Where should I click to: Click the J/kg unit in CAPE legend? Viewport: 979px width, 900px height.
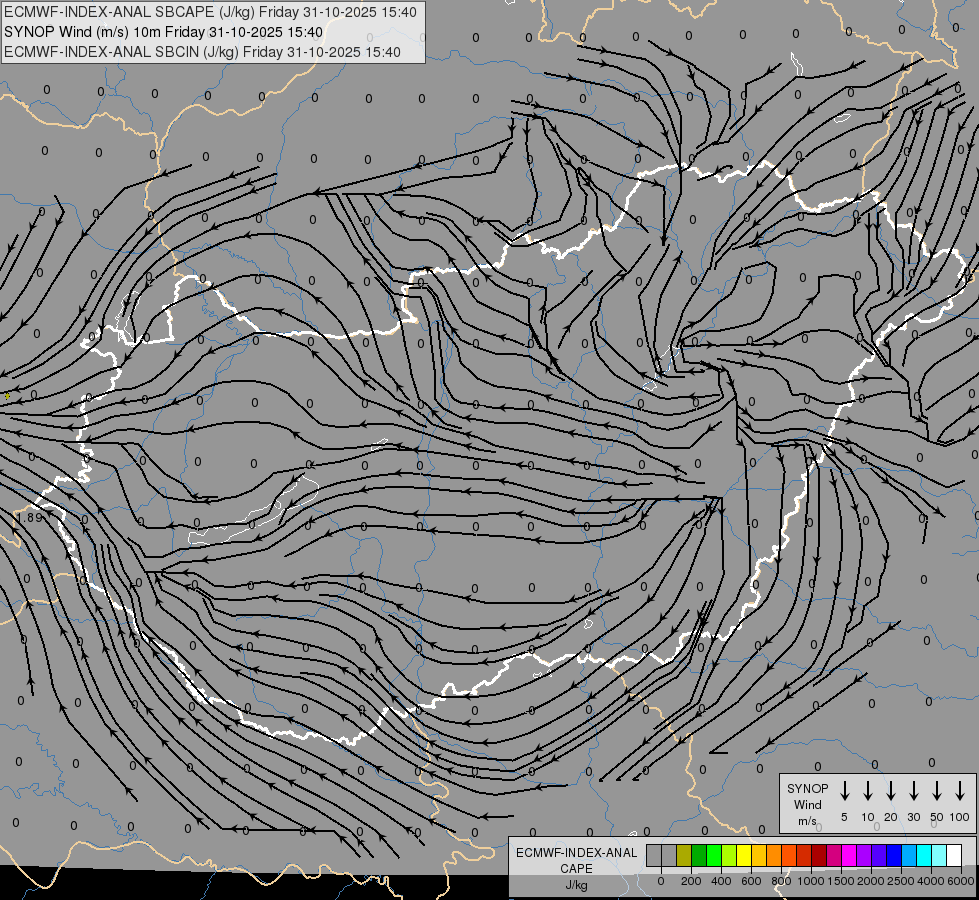(576, 885)
